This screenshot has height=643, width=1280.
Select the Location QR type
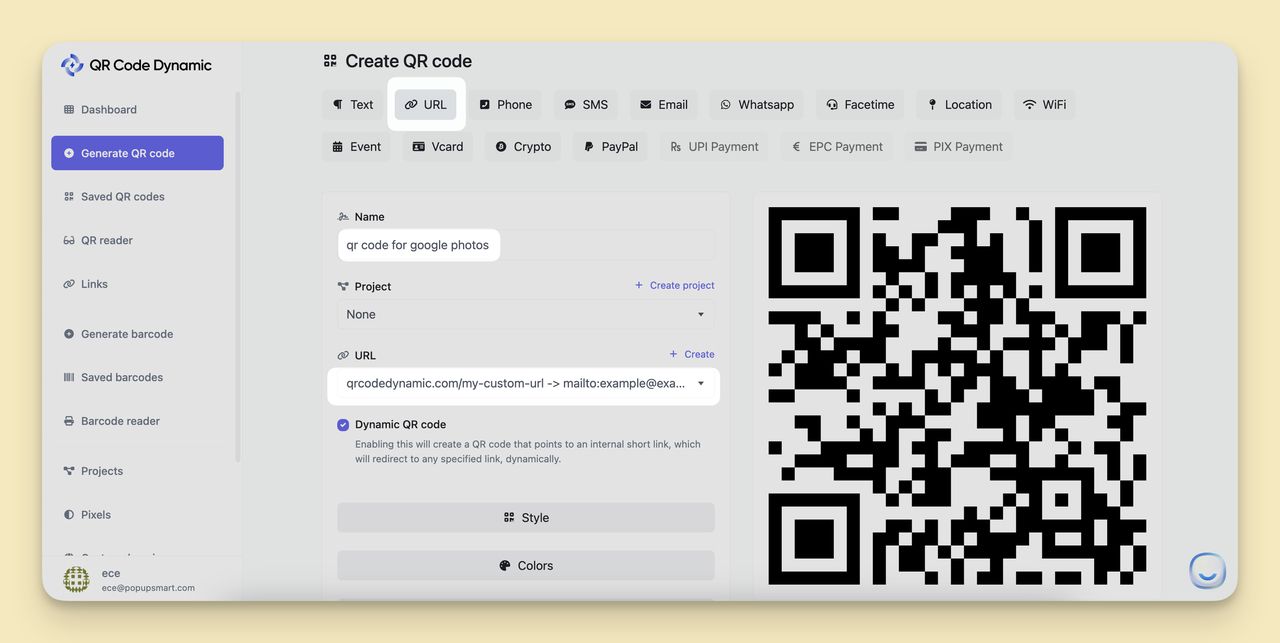point(959,105)
